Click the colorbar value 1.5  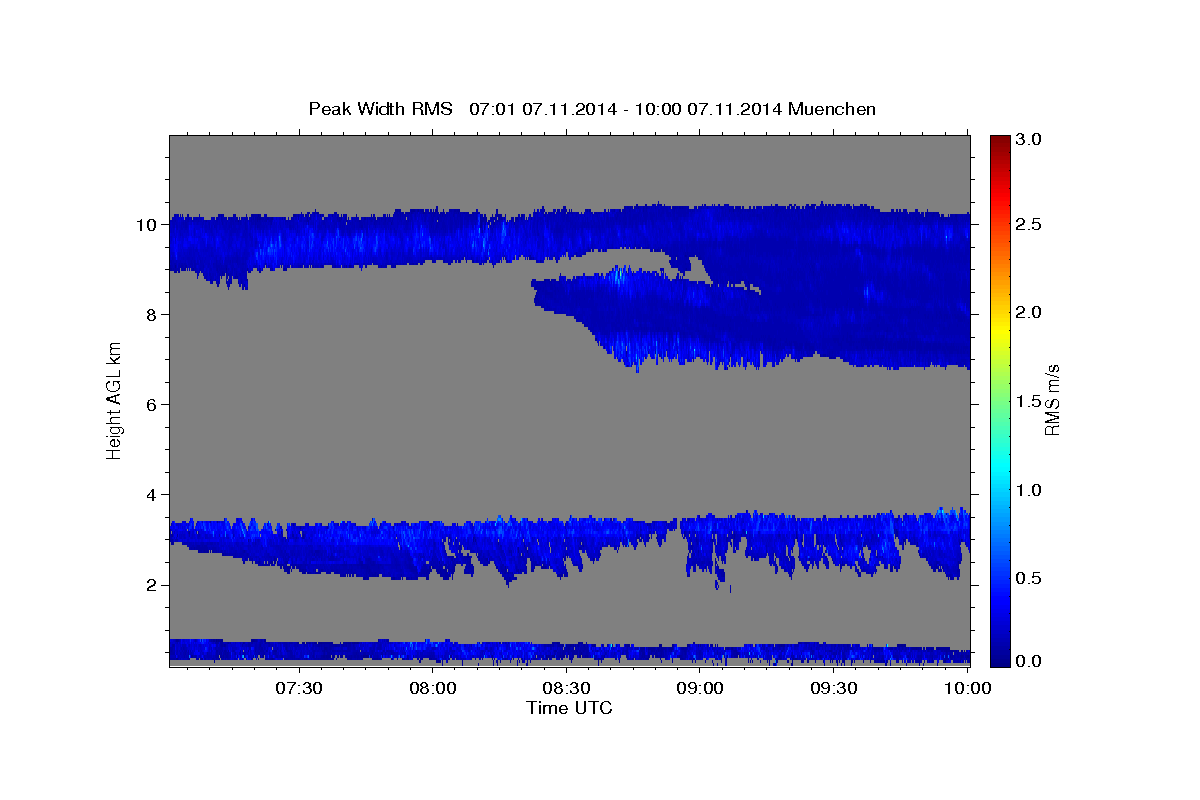coord(1030,401)
